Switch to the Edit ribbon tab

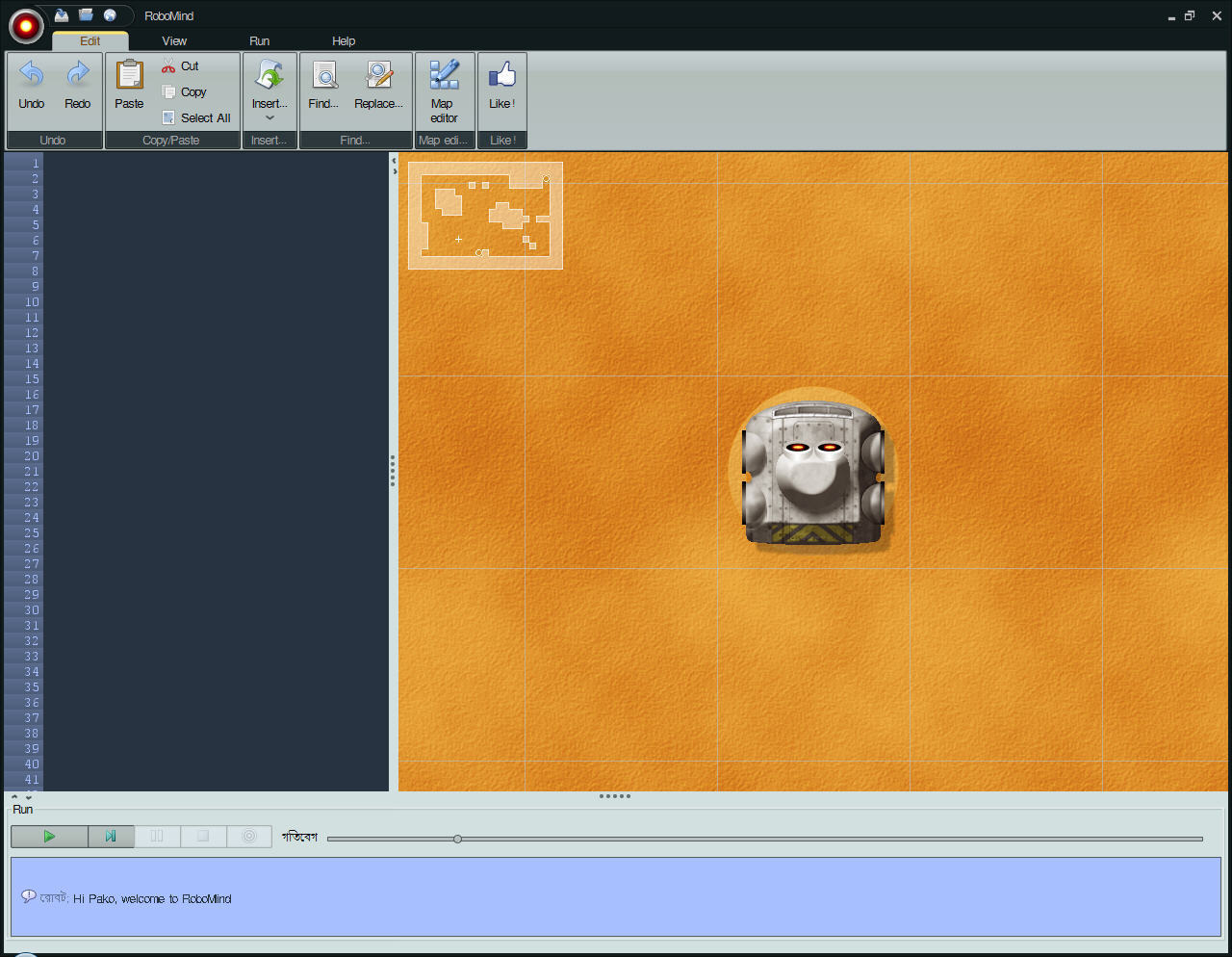90,41
